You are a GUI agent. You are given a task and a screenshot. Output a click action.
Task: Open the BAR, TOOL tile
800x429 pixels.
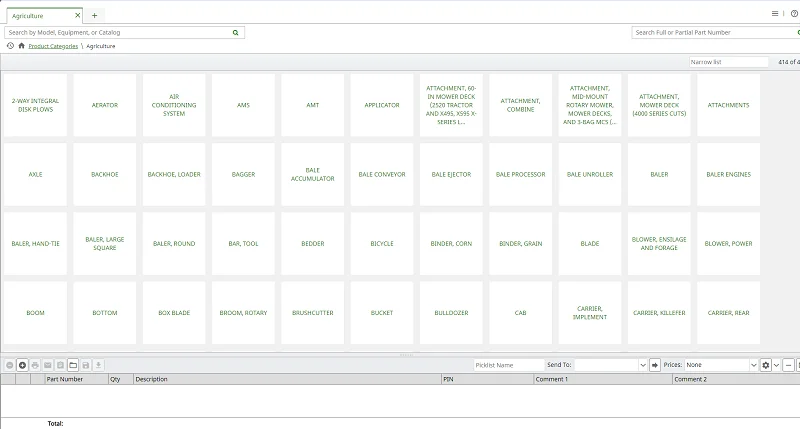click(x=243, y=244)
